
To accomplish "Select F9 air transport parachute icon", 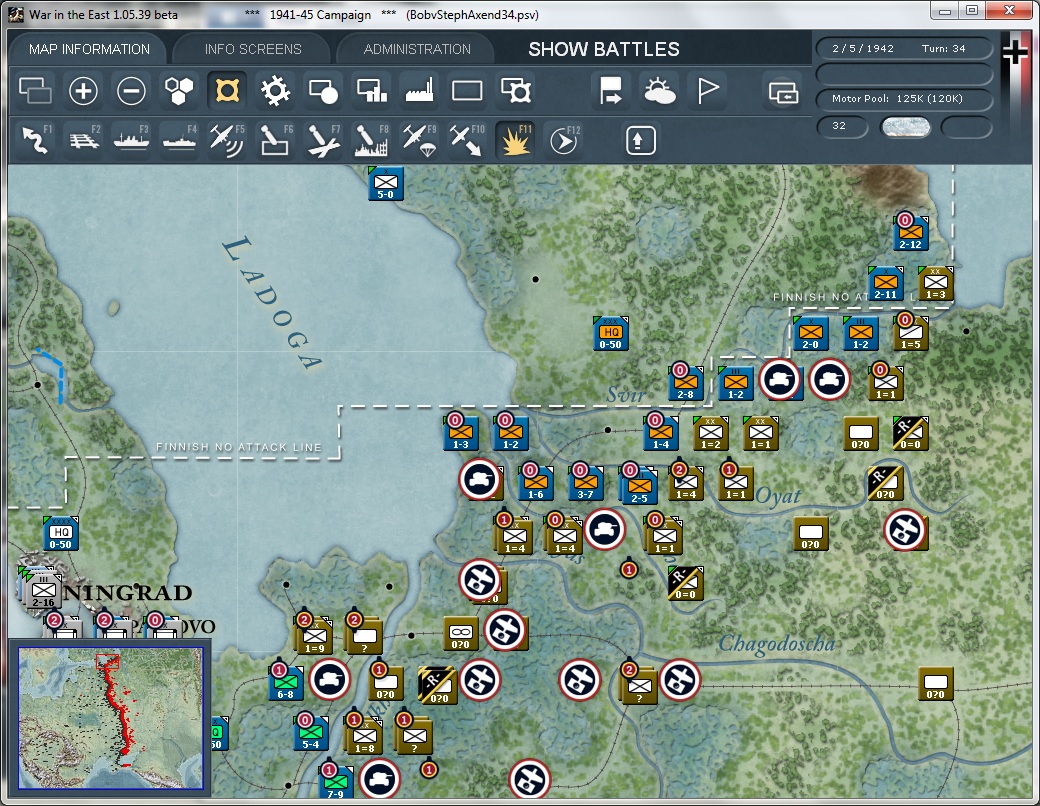I will tap(419, 139).
